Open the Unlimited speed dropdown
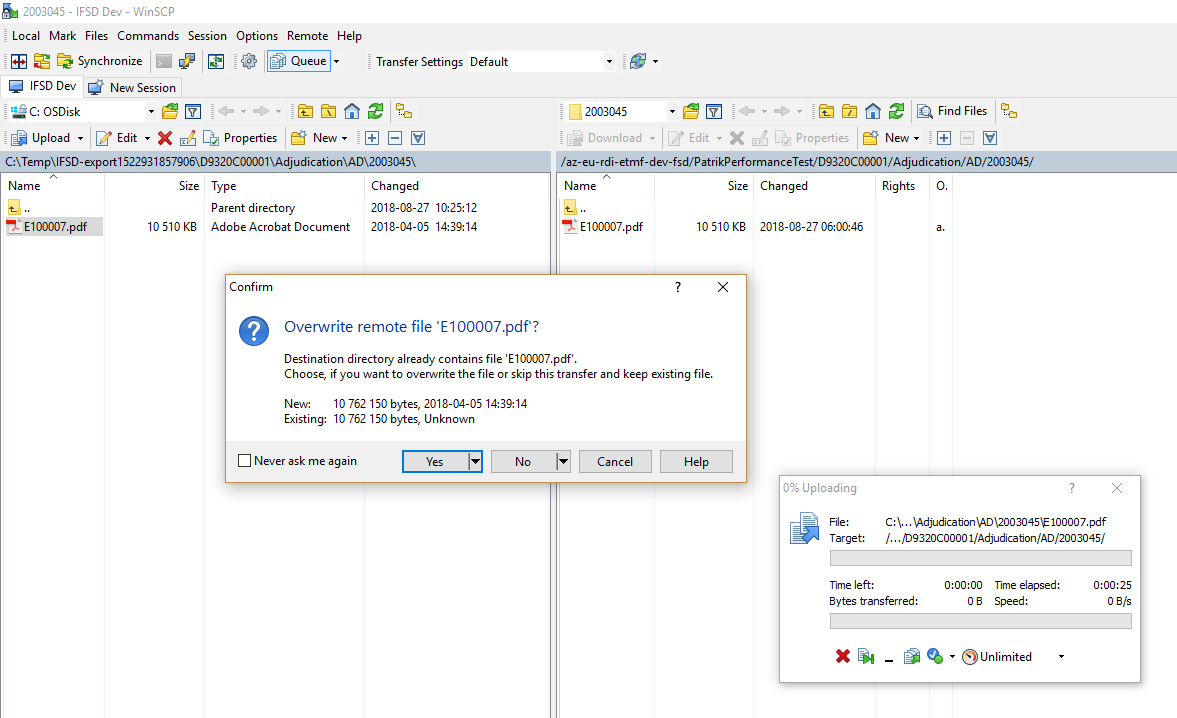The height and width of the screenshot is (718, 1177). pos(1060,657)
